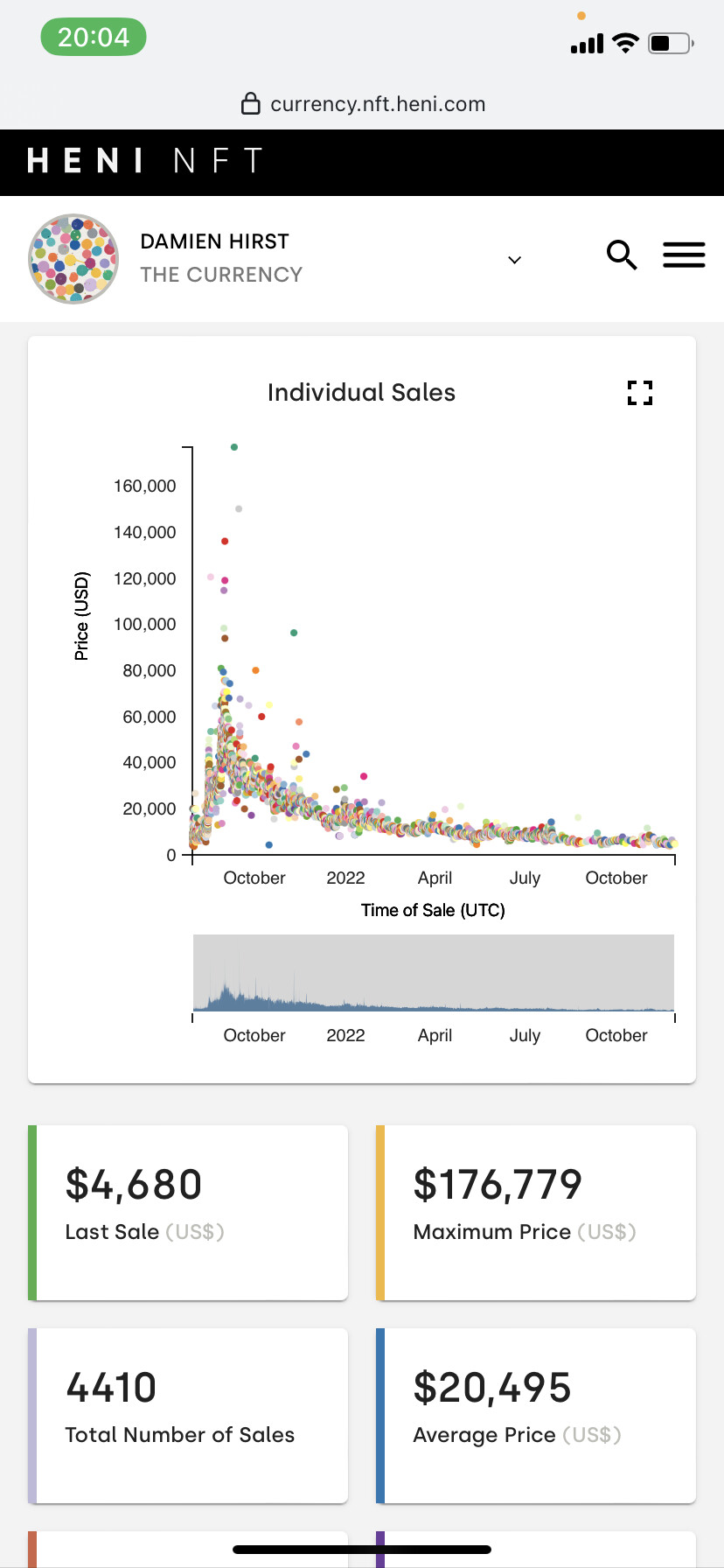The height and width of the screenshot is (1568, 724).
Task: Select the $20,495 Average Price card
Action: tap(536, 1416)
